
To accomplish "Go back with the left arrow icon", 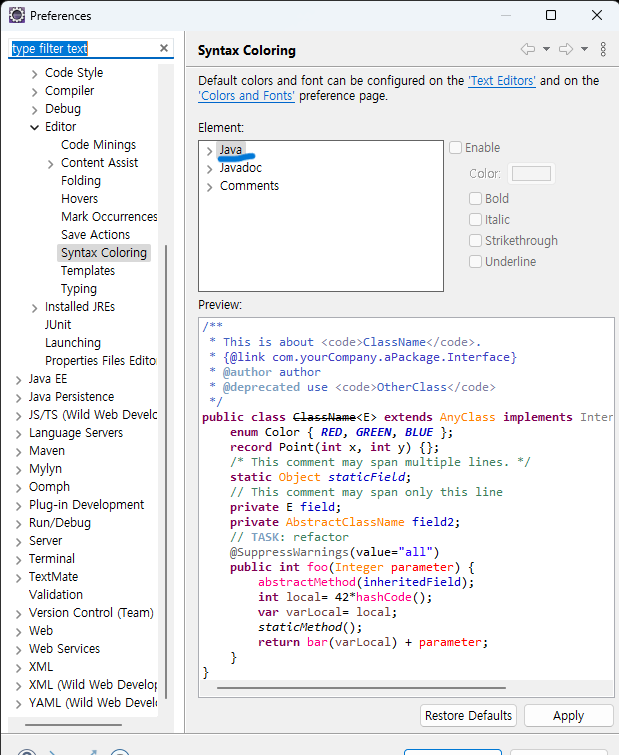I will point(528,49).
